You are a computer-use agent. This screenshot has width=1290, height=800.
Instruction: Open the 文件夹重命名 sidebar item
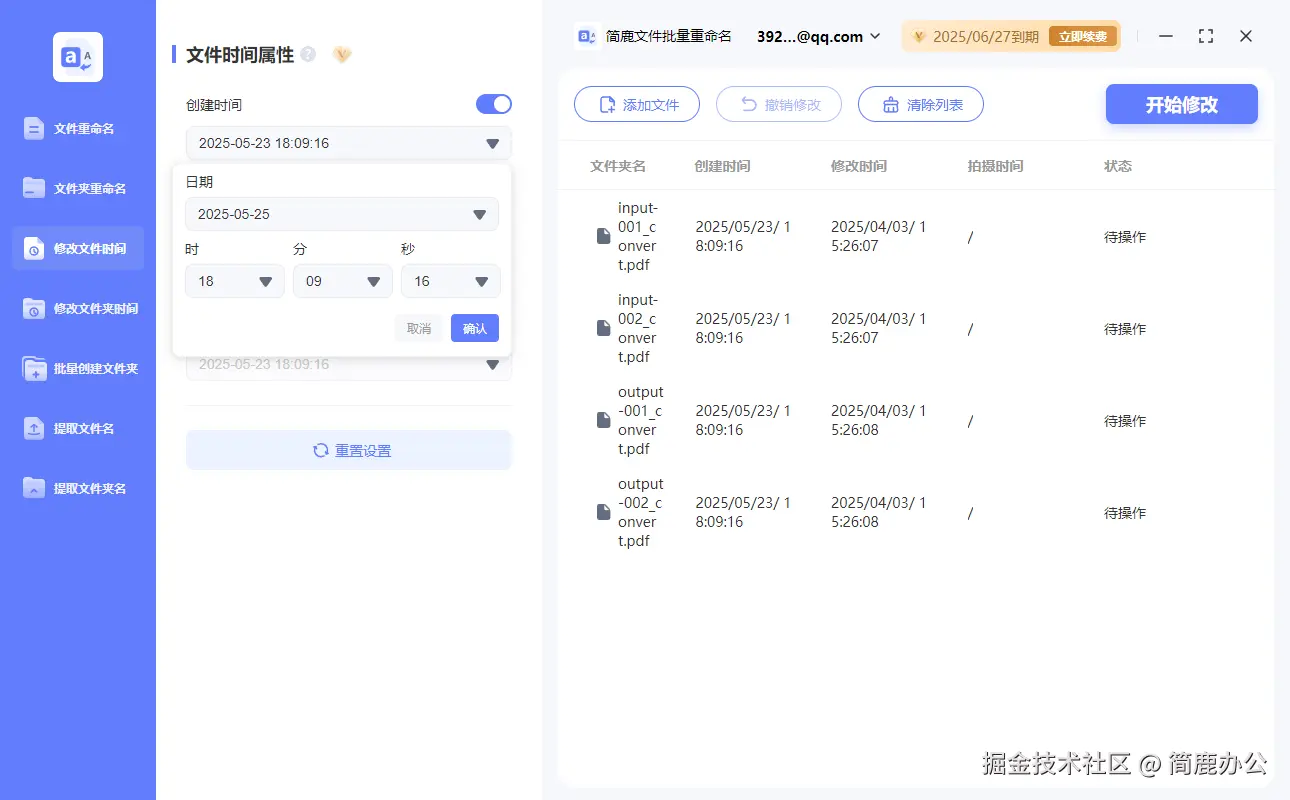78,188
